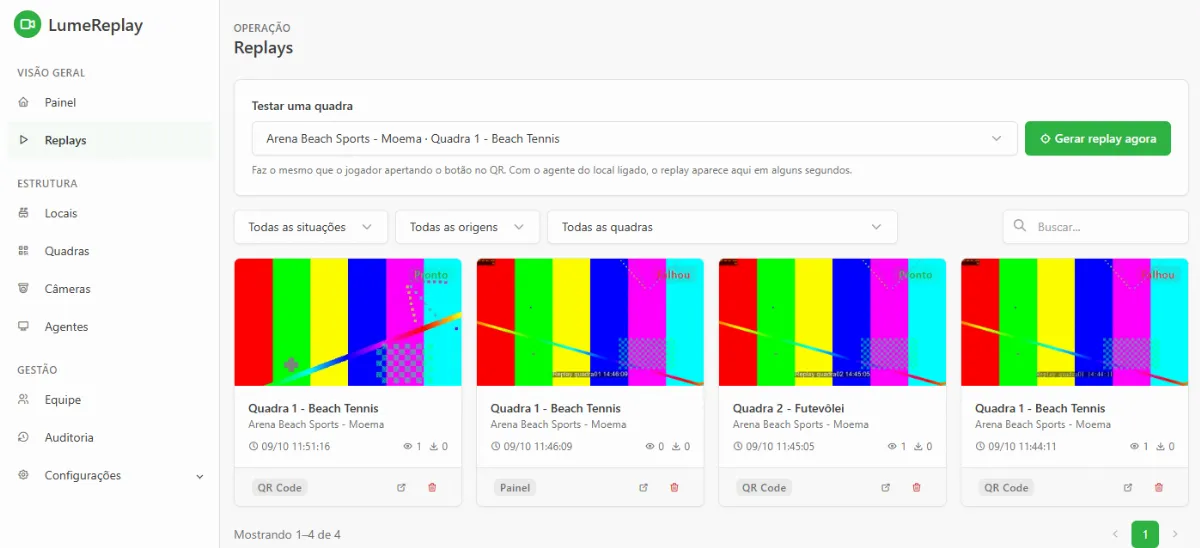Click views eye icon on 11:44:11 card
The height and width of the screenshot is (548, 1200).
click(1135, 447)
